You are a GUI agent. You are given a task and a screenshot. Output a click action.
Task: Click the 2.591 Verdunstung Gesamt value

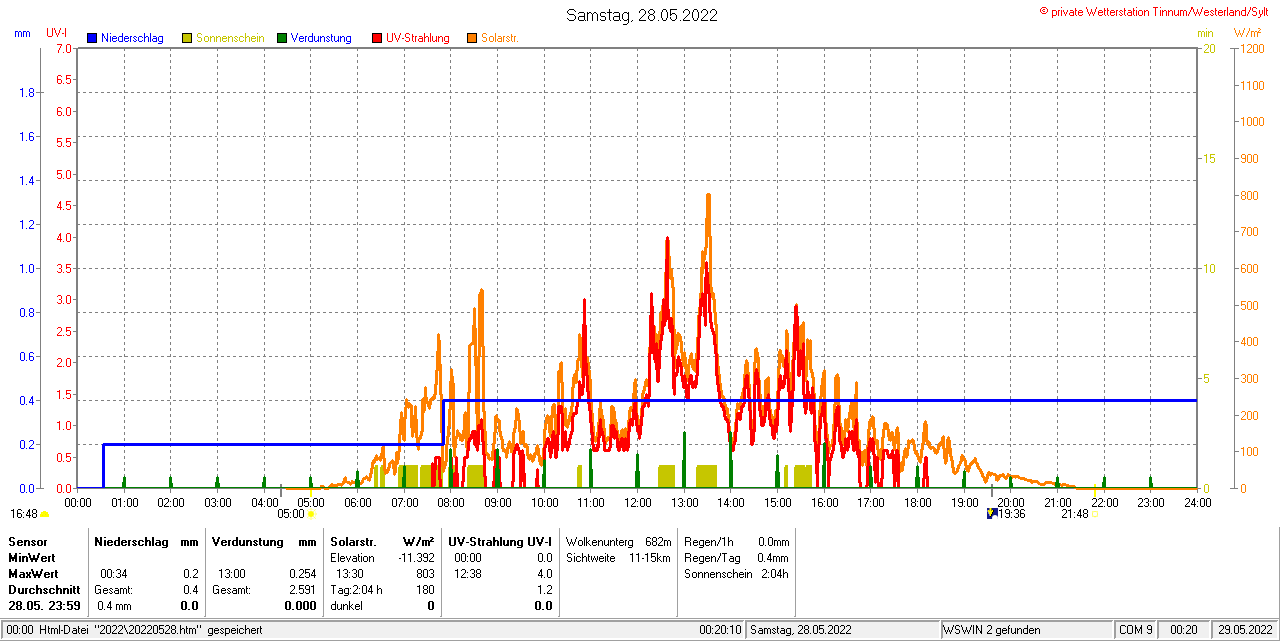301,590
